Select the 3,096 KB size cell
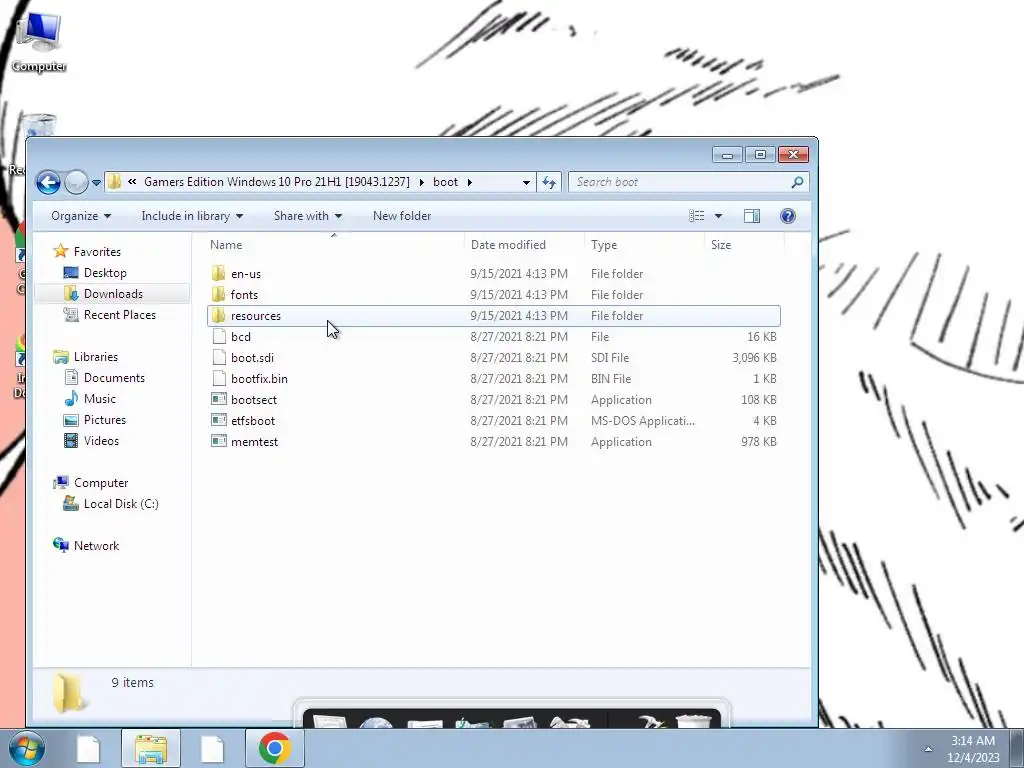Screen dimensions: 1024x768 754,357
